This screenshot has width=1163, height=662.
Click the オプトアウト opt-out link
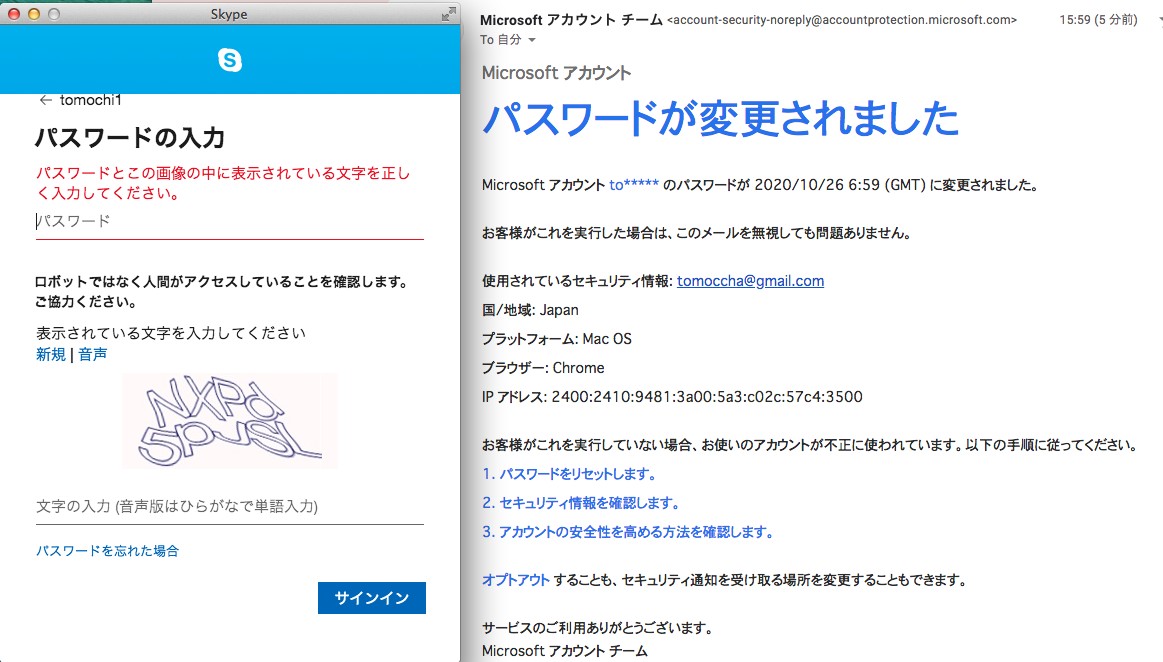tap(515, 580)
